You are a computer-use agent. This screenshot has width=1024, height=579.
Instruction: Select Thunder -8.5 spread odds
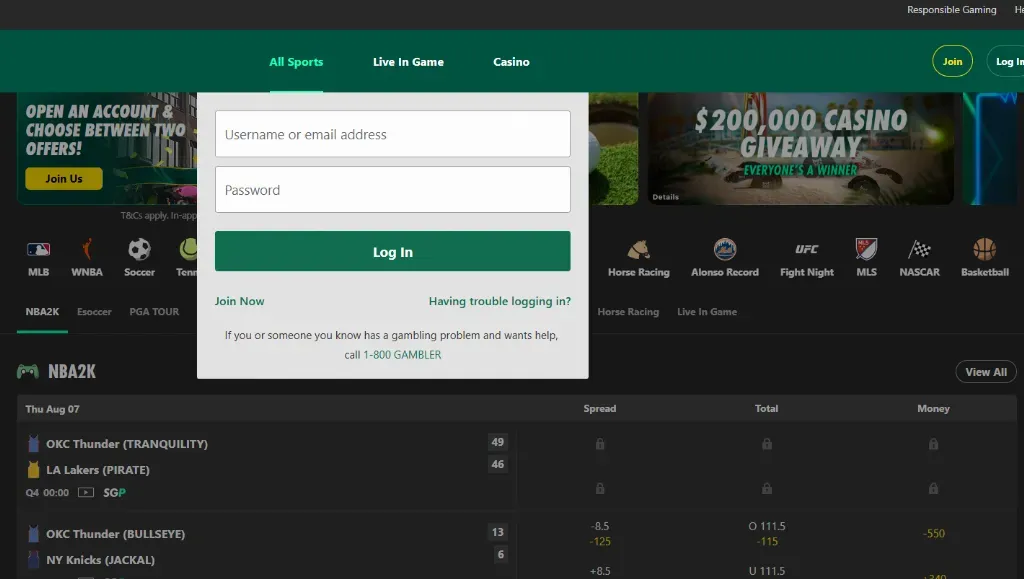click(x=600, y=533)
